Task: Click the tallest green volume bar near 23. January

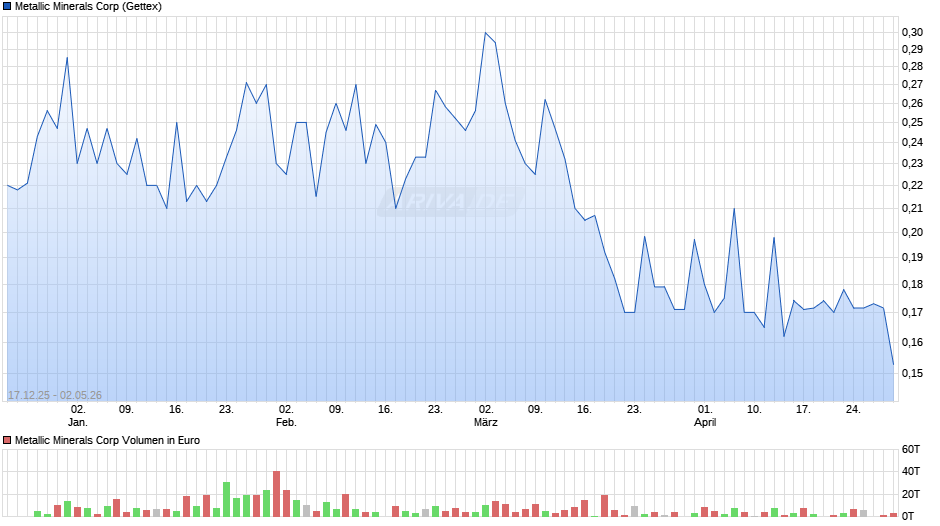Action: (x=227, y=499)
